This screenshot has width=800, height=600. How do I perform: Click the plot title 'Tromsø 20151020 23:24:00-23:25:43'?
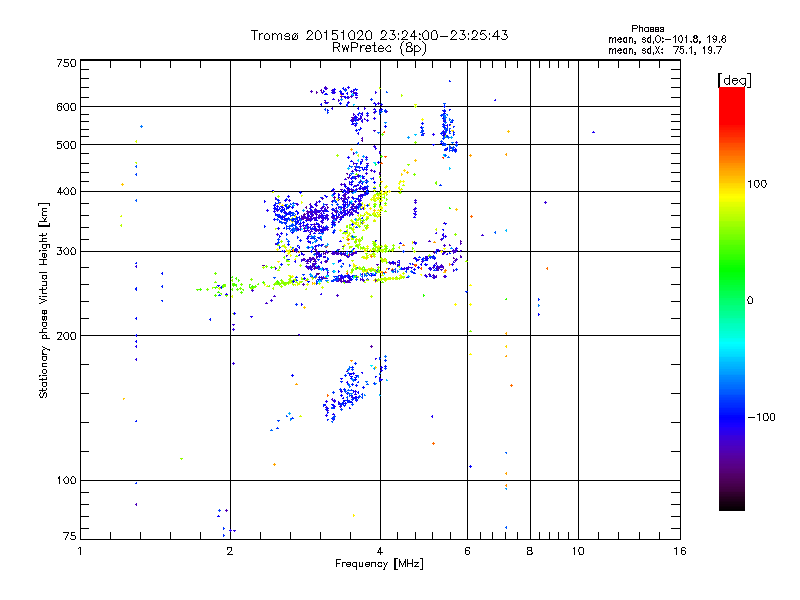coord(379,35)
